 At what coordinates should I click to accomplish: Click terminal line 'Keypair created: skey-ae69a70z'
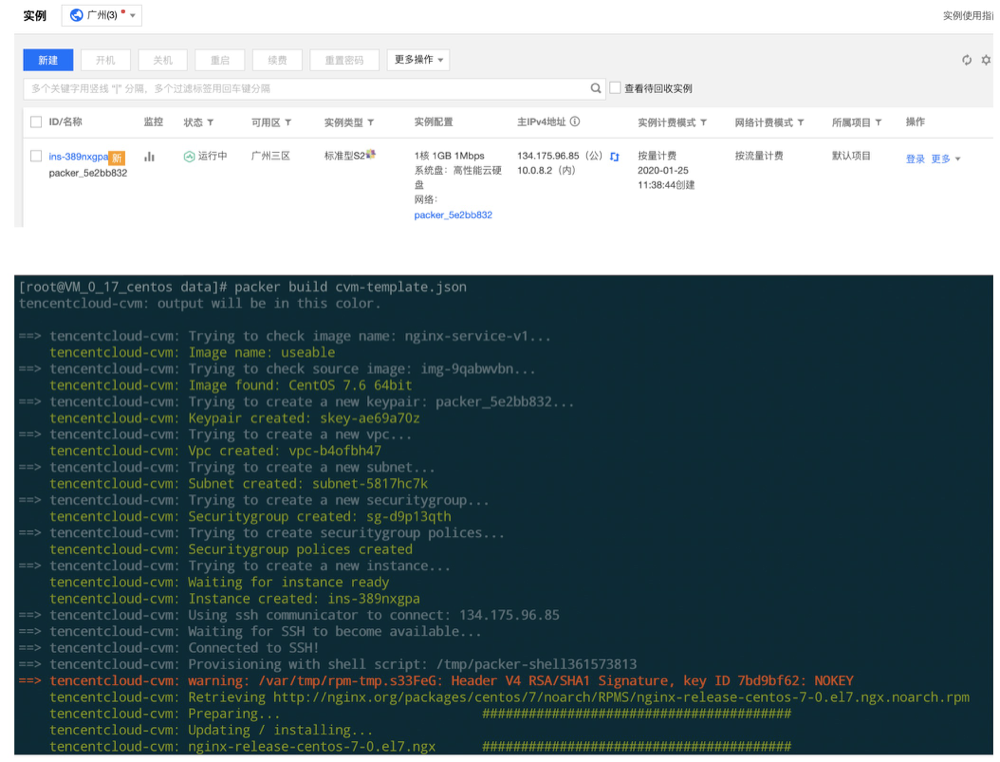click(x=235, y=418)
